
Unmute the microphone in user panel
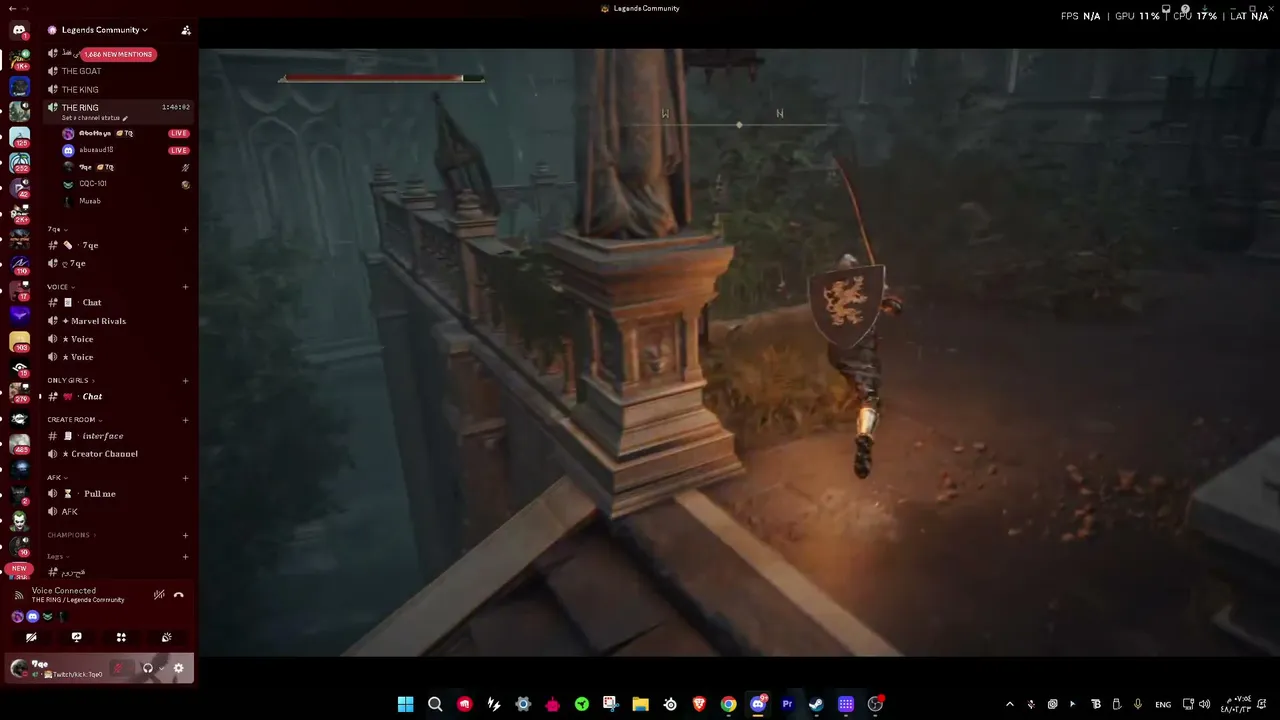pyautogui.click(x=118, y=668)
